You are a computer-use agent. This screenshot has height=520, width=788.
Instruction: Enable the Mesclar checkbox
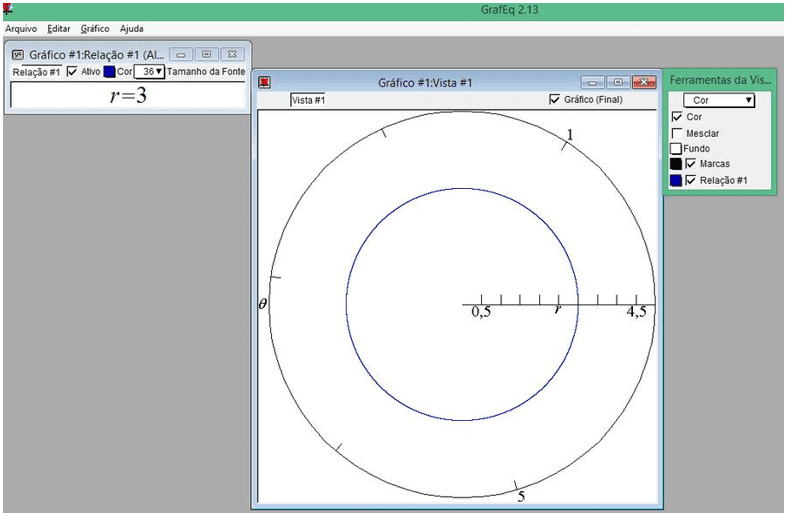(677, 133)
